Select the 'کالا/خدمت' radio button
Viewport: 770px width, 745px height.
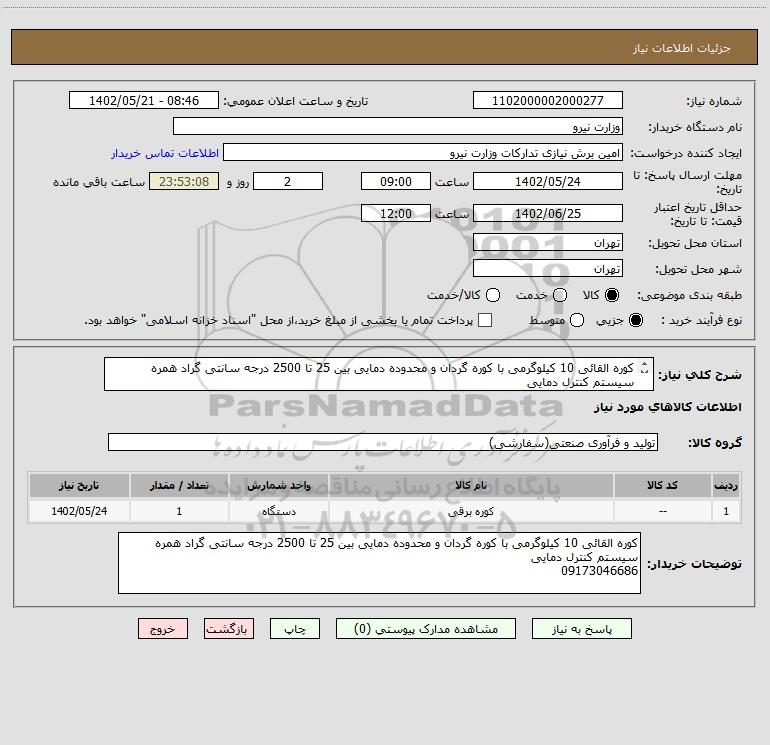[493, 295]
